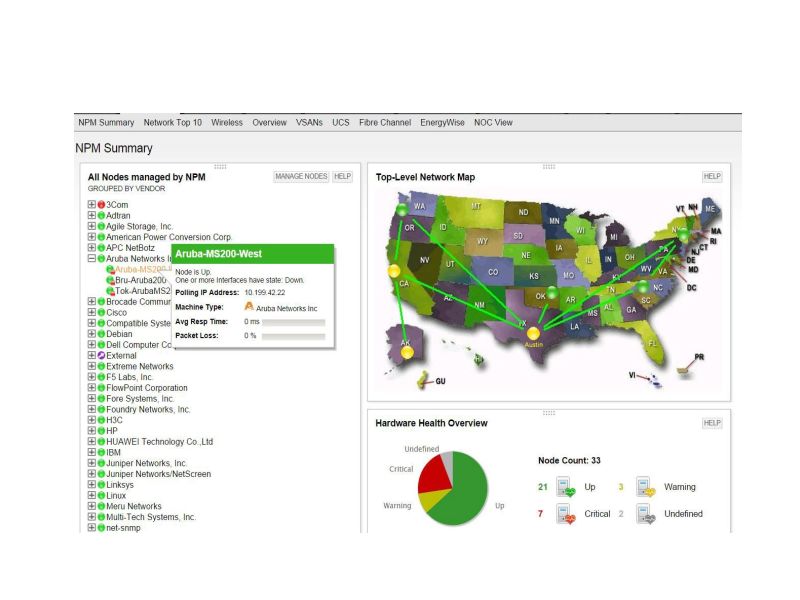The height and width of the screenshot is (600, 800).
Task: Collapse the Aruba Networks group
Action: coord(91,258)
